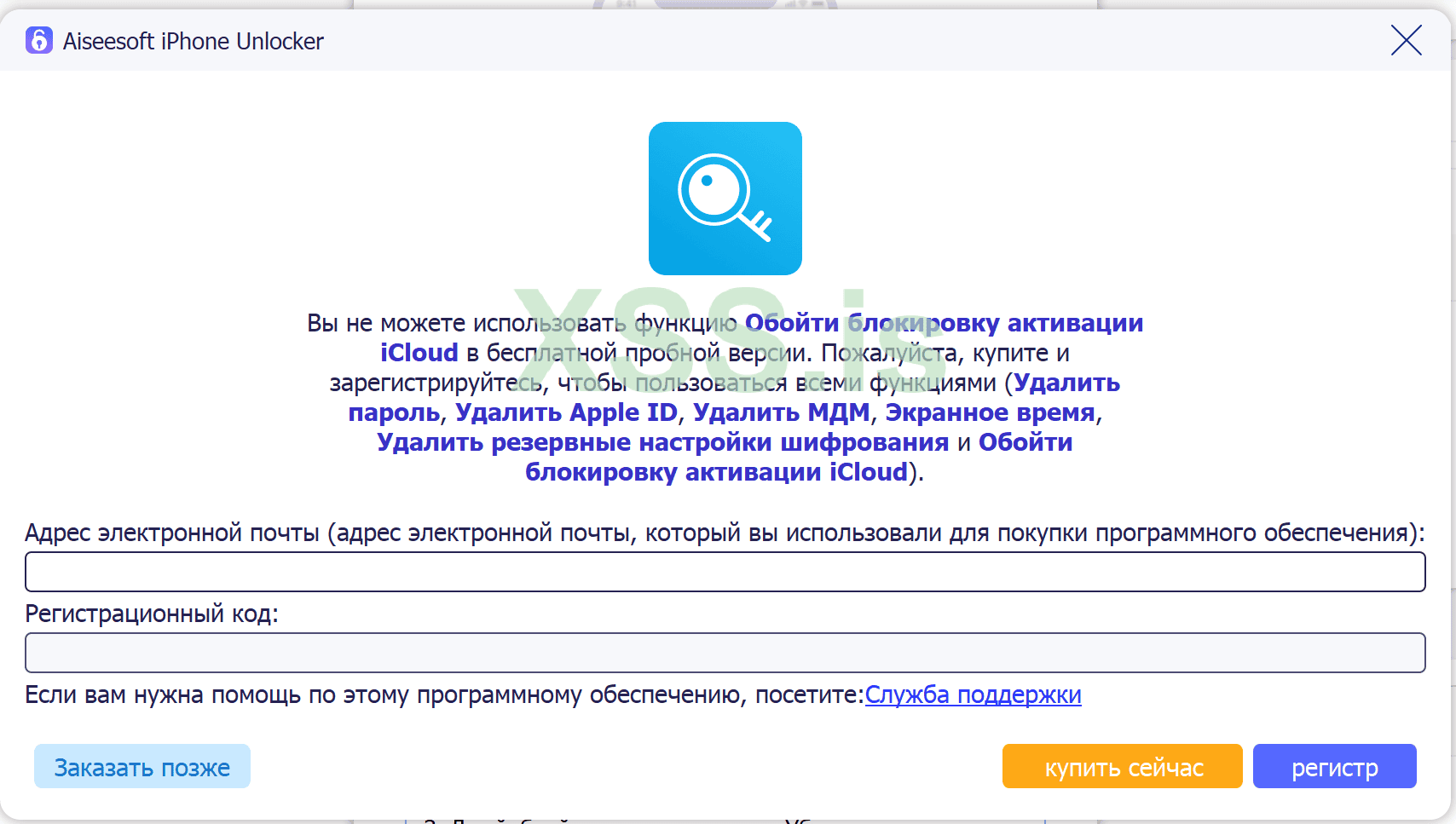This screenshot has height=824, width=1456.
Task: Click the Удалить Apple ID highlighted text
Action: coord(565,412)
